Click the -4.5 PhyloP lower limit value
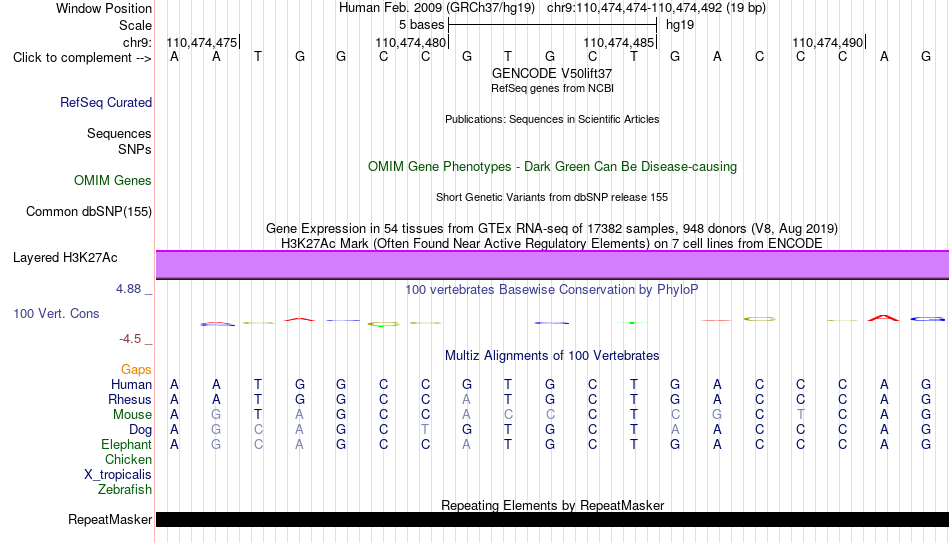Screen dimensions: 950x543 [130, 339]
